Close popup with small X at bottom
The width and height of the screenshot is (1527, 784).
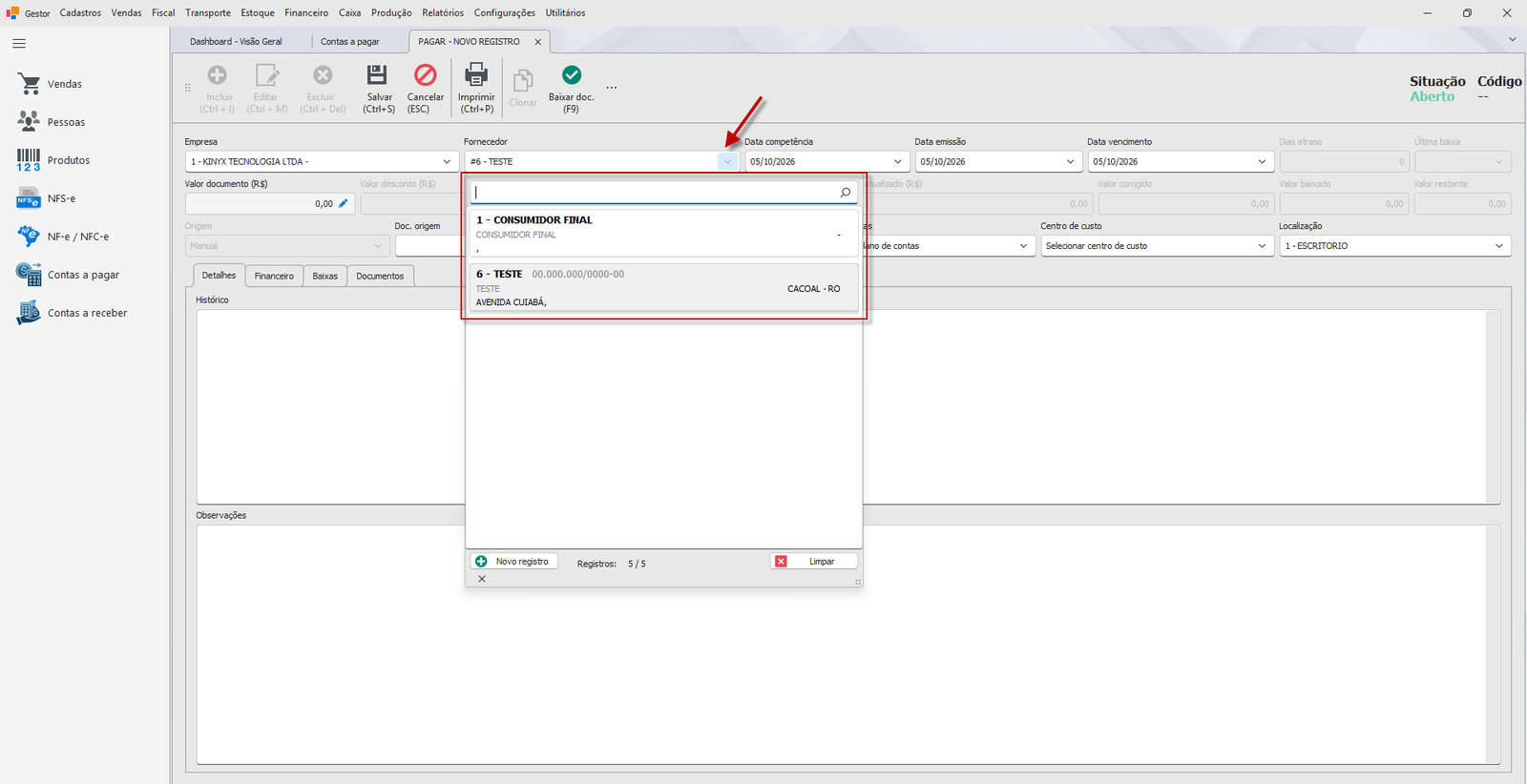tap(482, 579)
